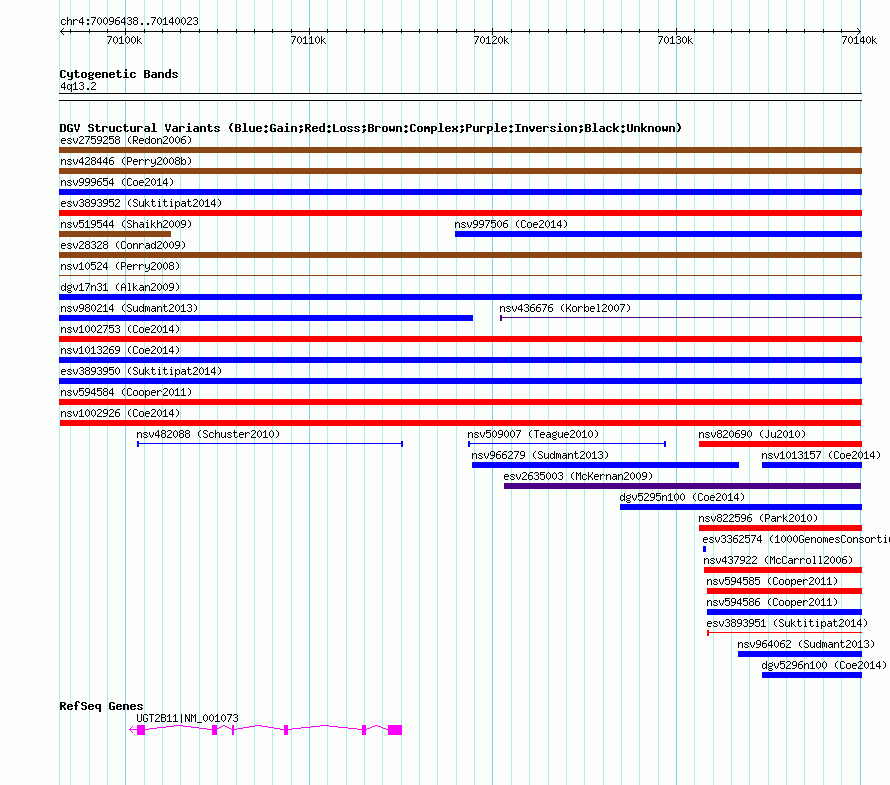This screenshot has height=785, width=890.
Task: Select the thin nsv509007 span line
Action: pyautogui.click(x=567, y=444)
